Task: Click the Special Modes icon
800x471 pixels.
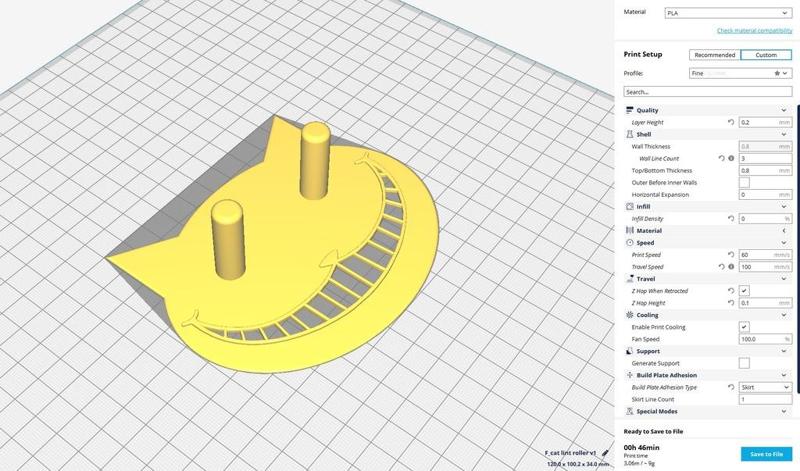Action: tap(630, 411)
